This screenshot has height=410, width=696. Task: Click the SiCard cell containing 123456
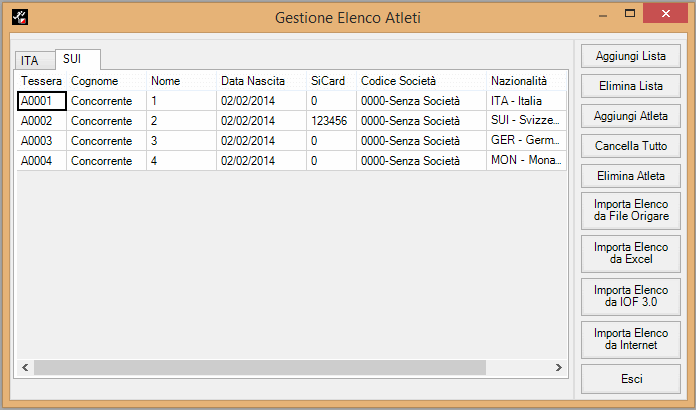pyautogui.click(x=331, y=121)
